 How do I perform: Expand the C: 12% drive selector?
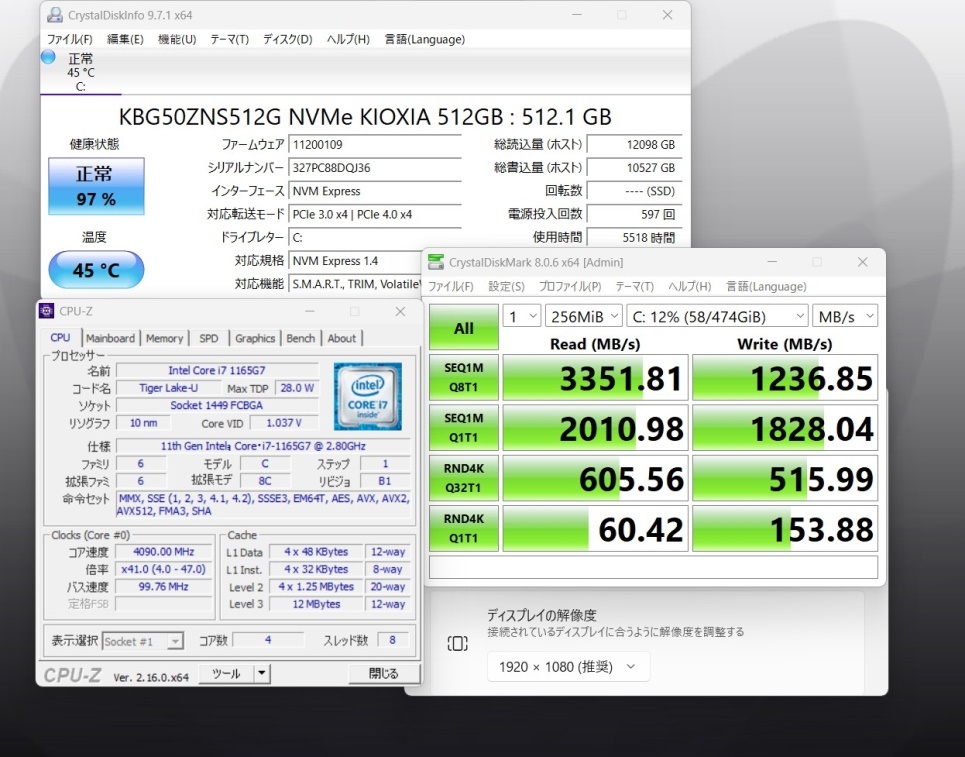(x=716, y=316)
